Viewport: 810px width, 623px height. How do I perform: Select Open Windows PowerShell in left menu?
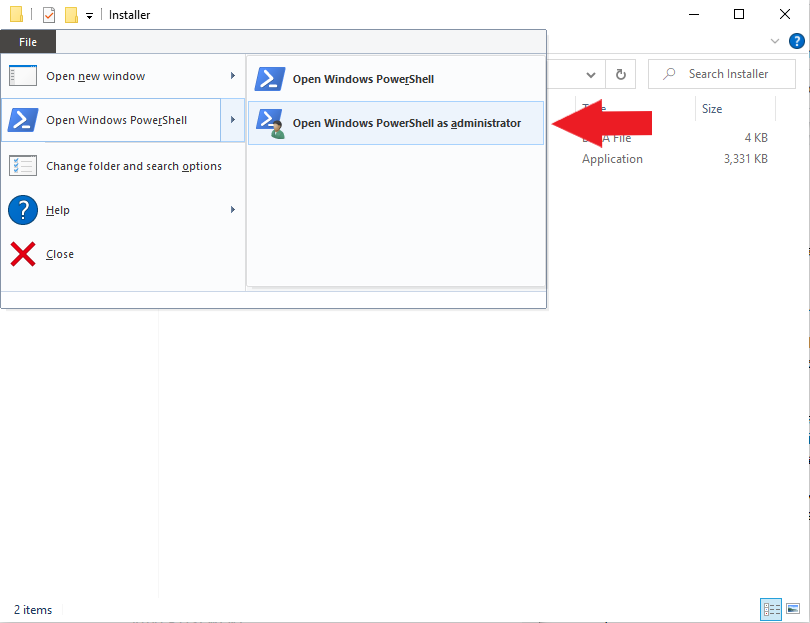[x=112, y=120]
